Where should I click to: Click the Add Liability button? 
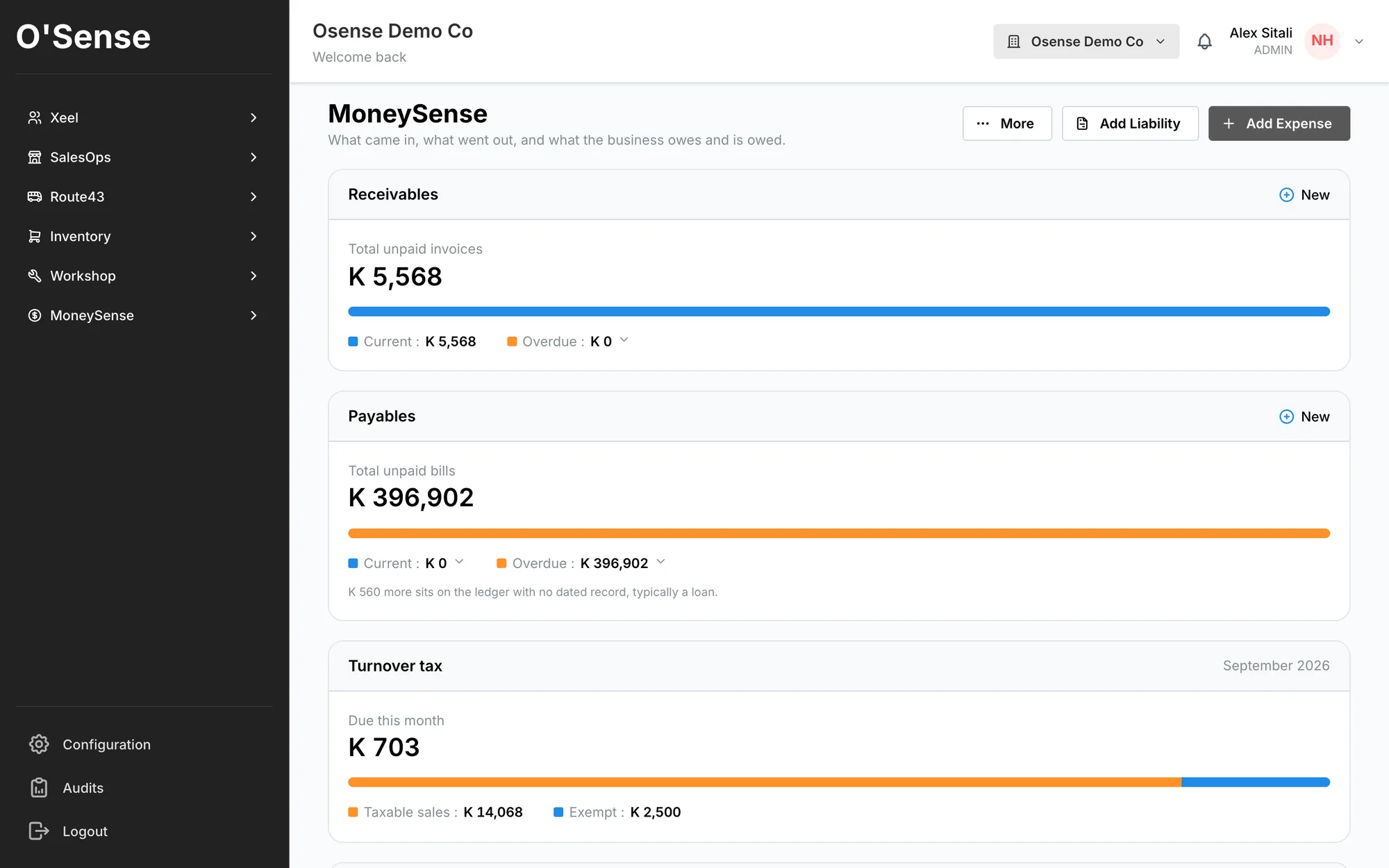point(1130,124)
